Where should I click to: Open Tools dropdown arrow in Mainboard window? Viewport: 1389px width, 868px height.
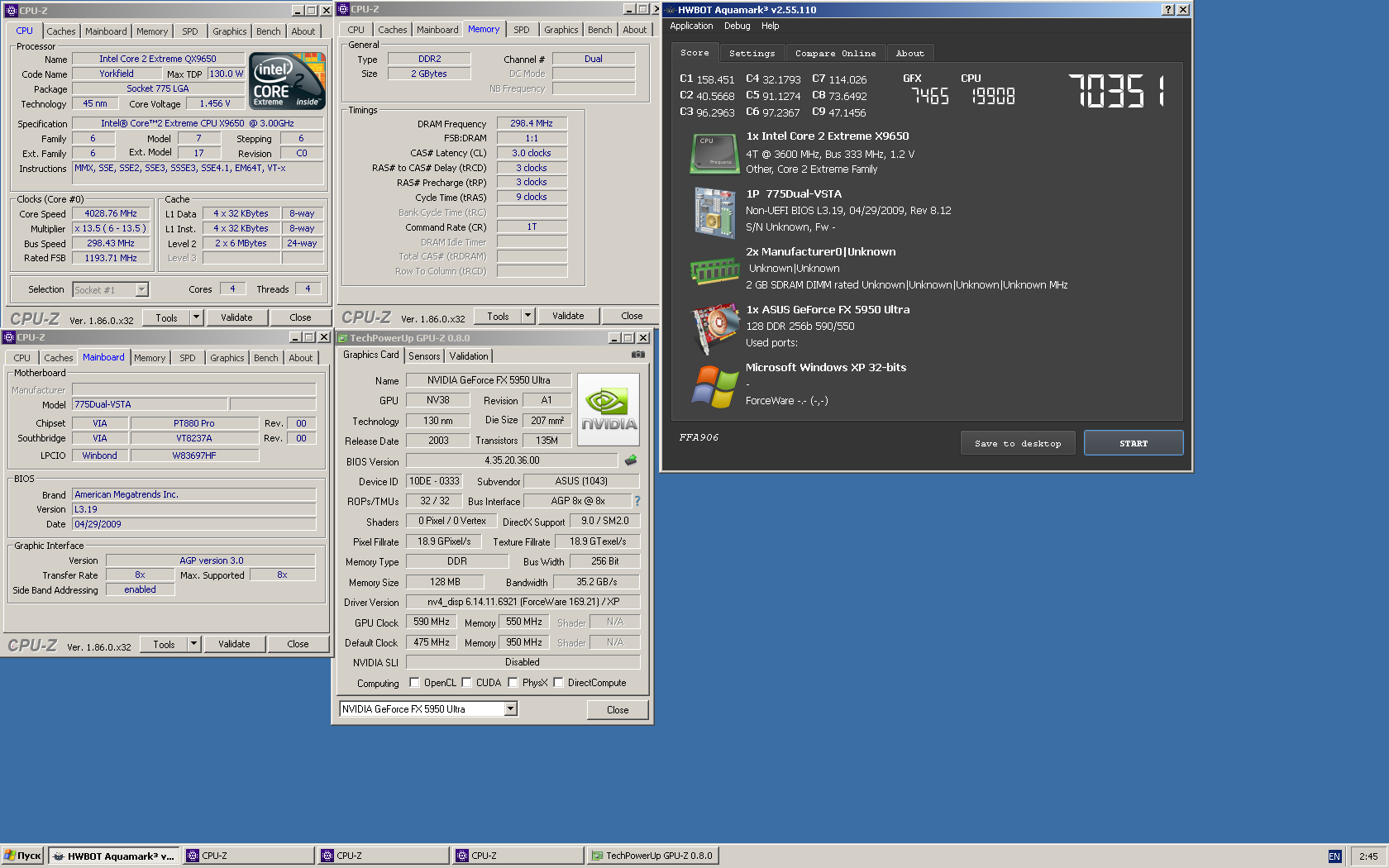click(194, 644)
